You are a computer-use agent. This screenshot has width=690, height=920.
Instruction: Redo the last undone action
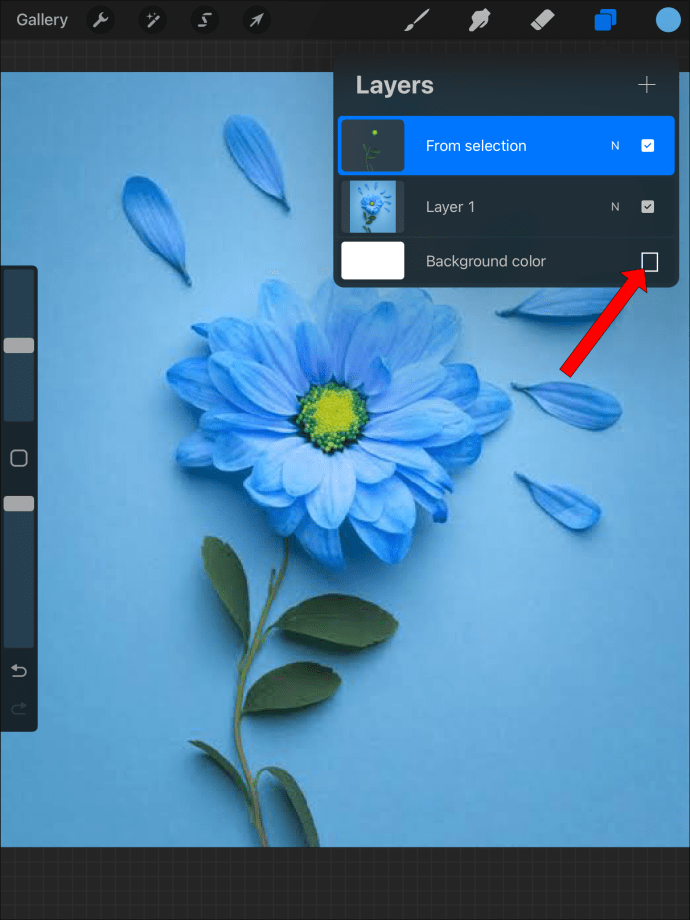click(19, 709)
